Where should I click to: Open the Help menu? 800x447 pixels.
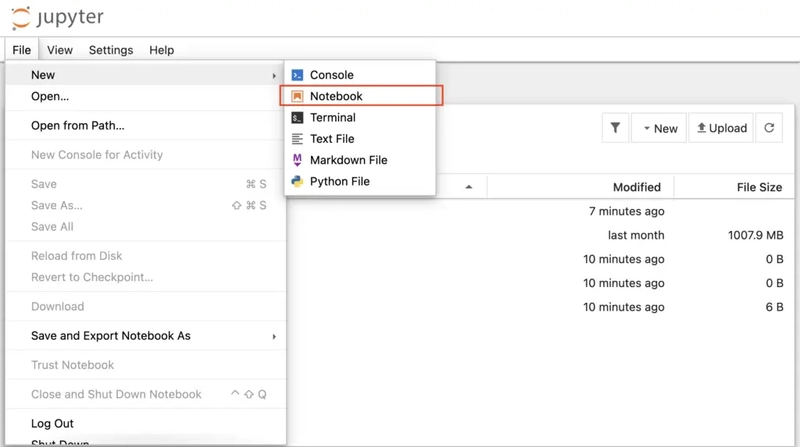click(161, 50)
